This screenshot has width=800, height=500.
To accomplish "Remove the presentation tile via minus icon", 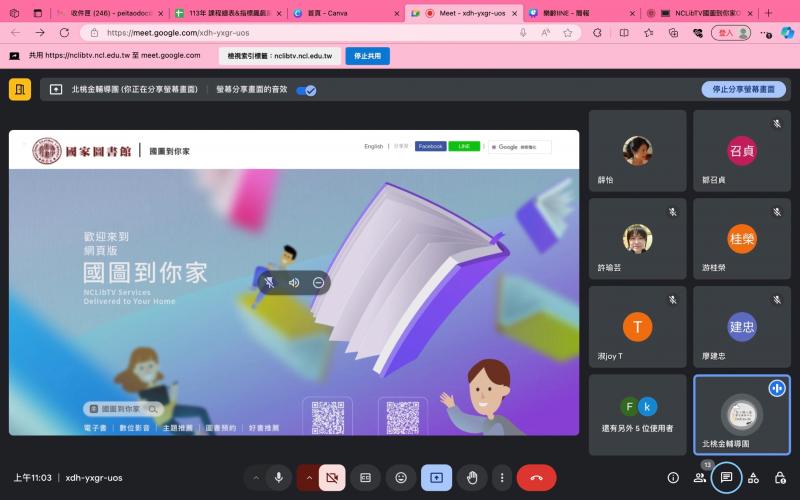I will [x=318, y=283].
